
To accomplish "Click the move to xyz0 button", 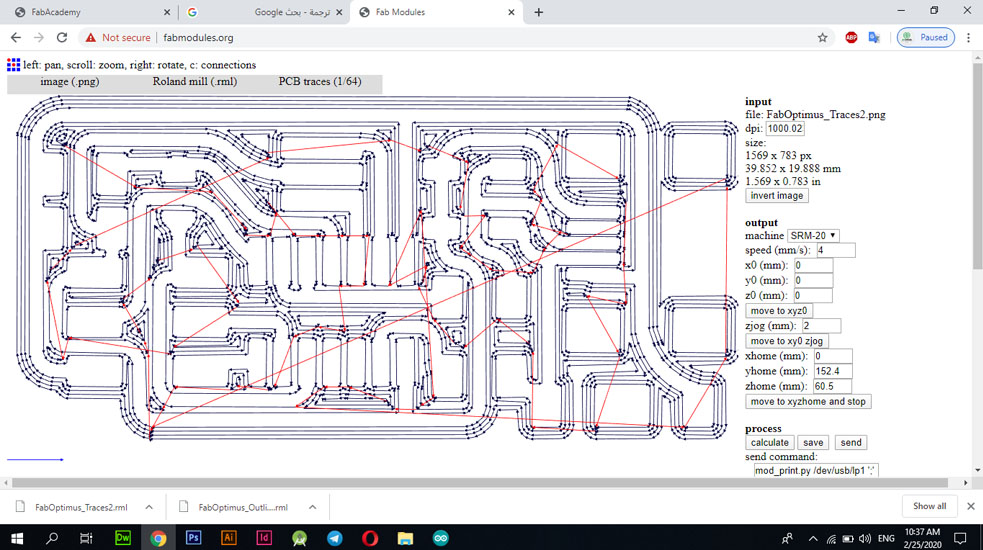I will 779,310.
